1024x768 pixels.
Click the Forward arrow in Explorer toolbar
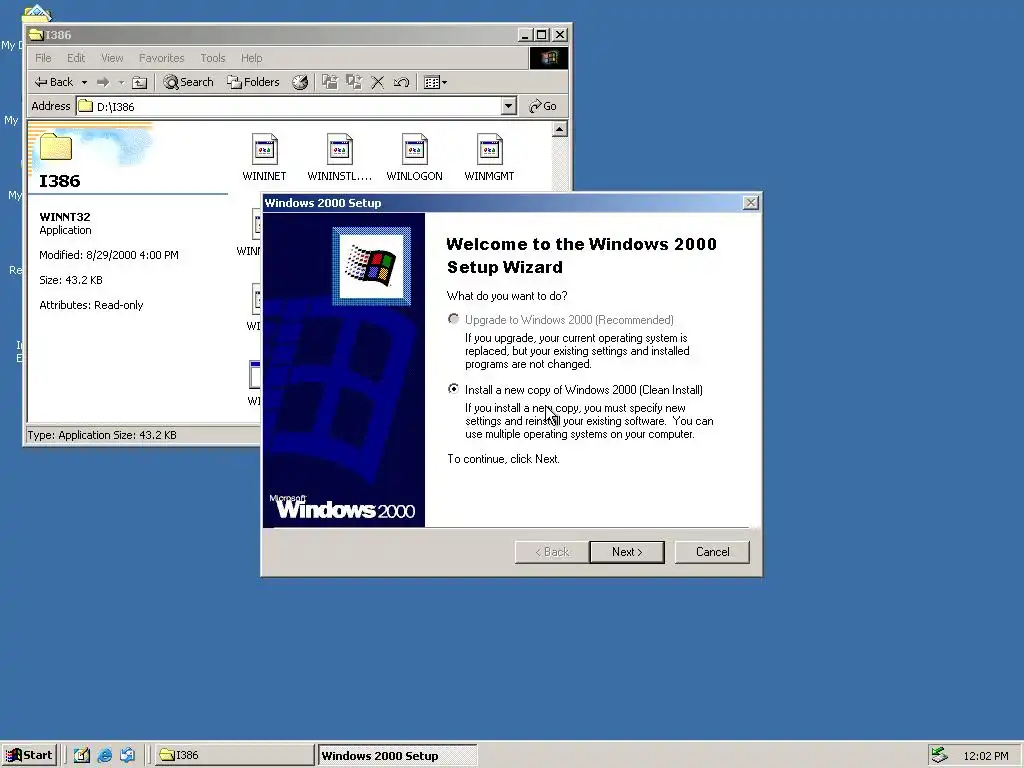103,82
